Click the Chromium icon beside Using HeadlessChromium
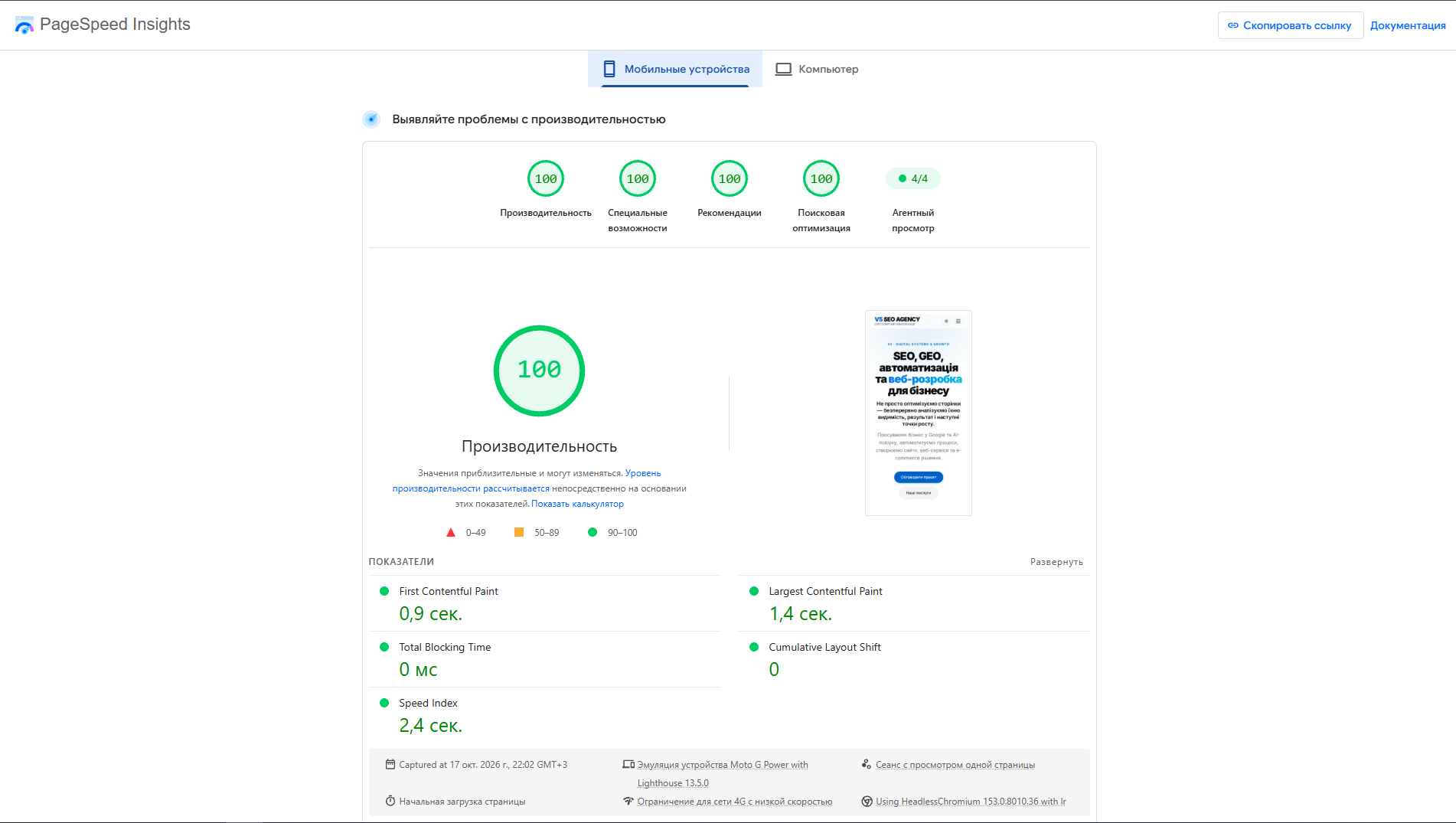This screenshot has width=1456, height=823. click(867, 801)
